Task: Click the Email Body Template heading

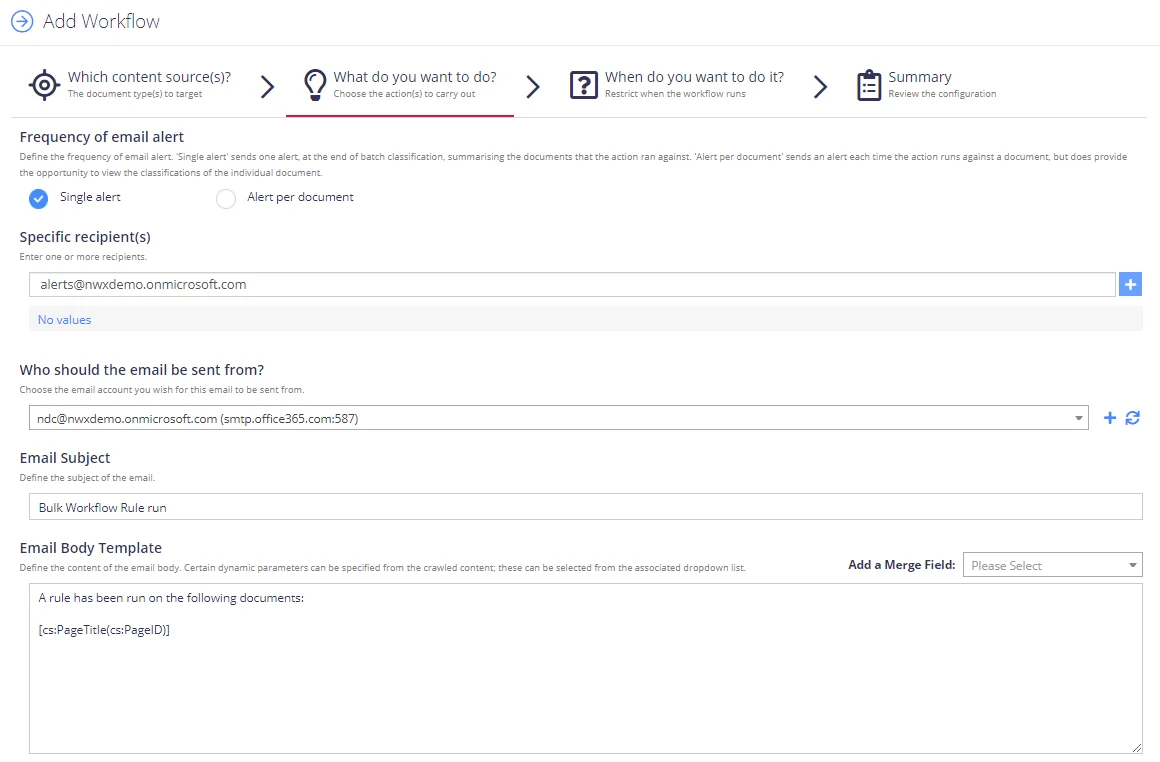Action: 90,547
